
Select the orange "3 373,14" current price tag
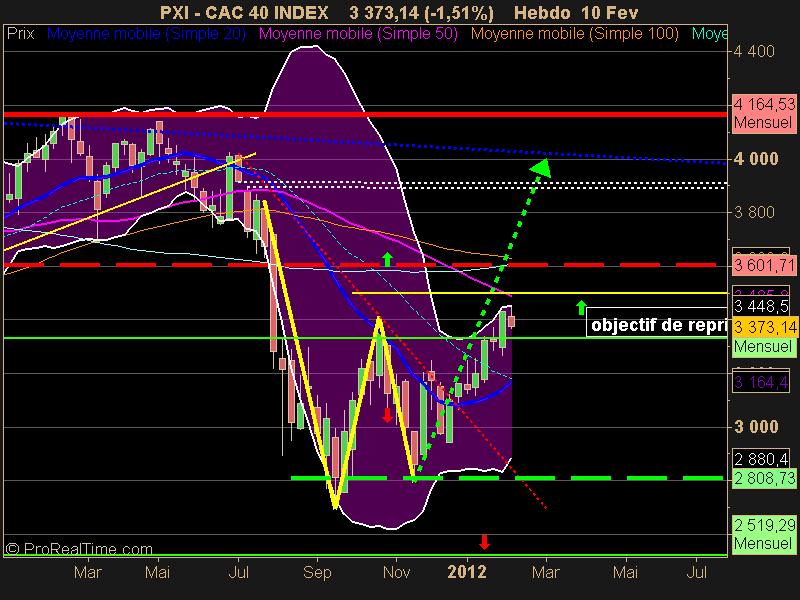(x=764, y=327)
